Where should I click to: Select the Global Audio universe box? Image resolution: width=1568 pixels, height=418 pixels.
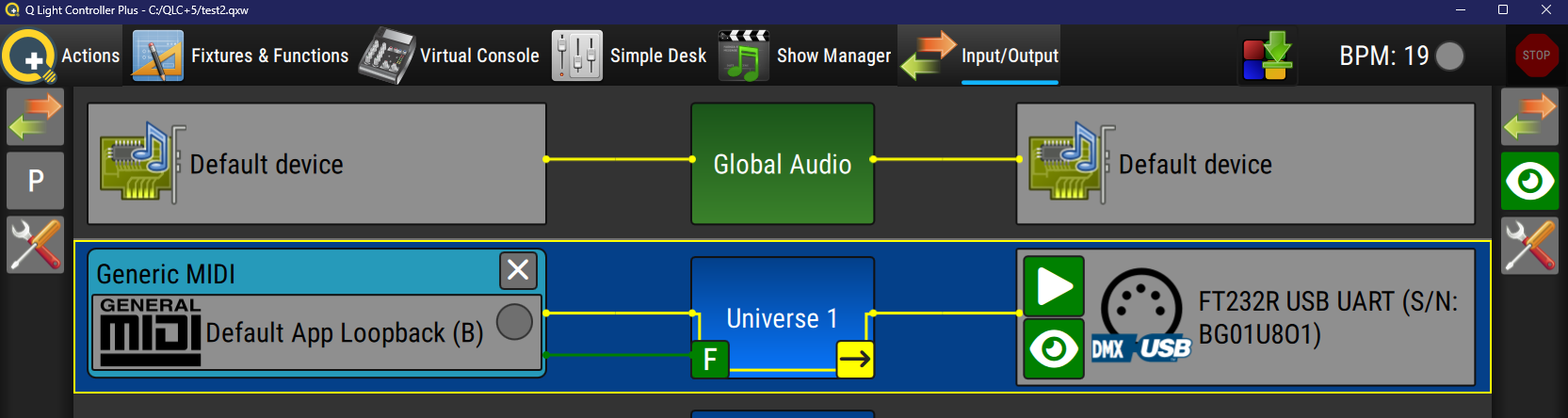point(783,164)
